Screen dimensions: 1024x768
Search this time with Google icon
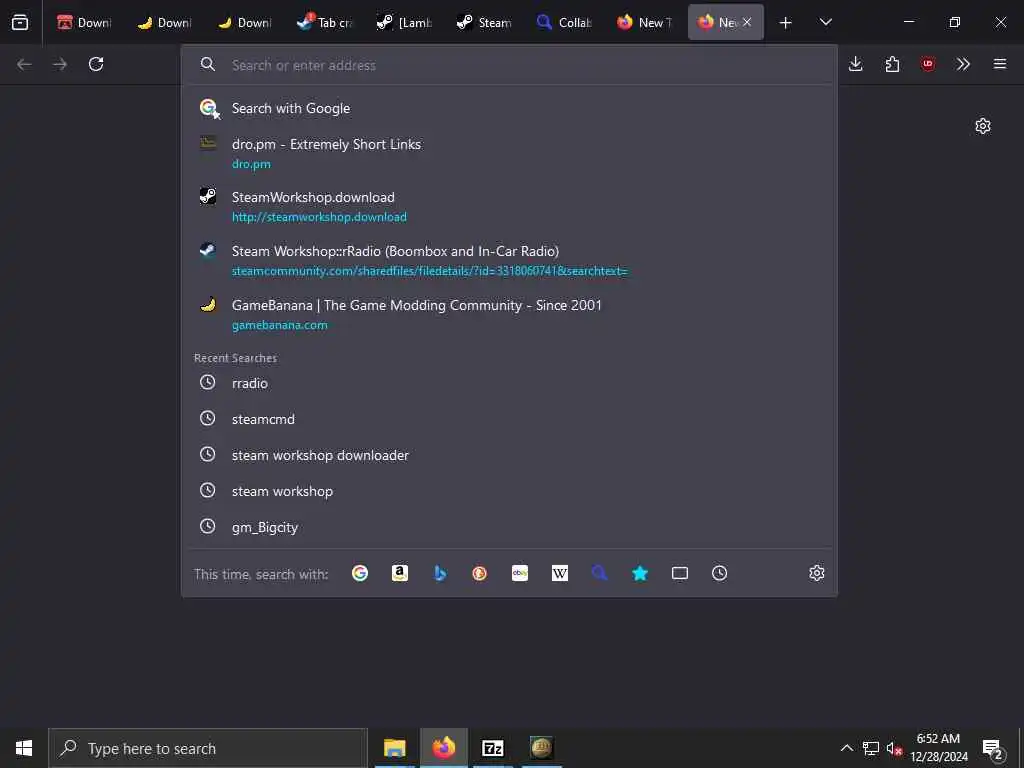tap(360, 573)
